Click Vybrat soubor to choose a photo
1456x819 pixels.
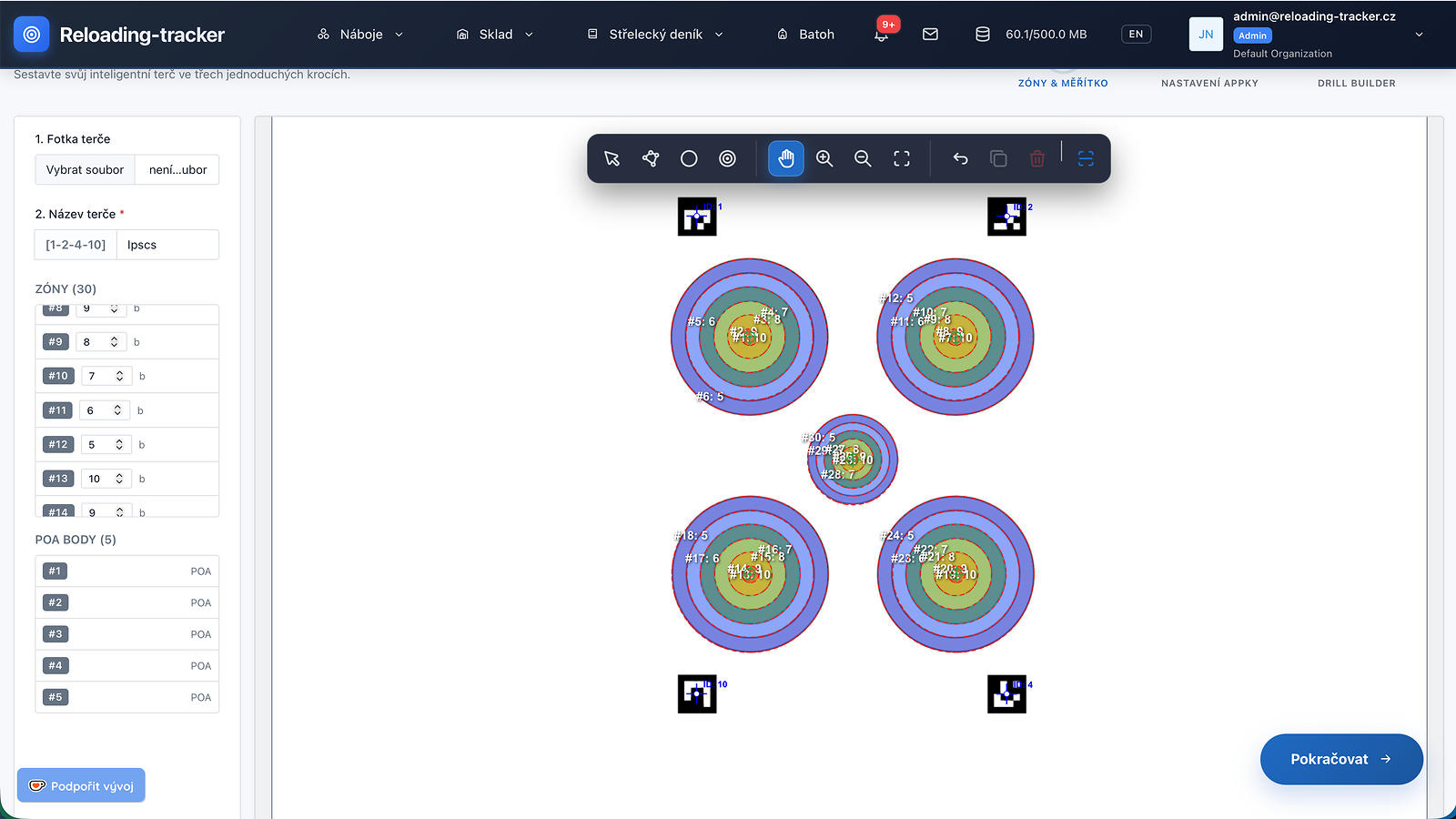tap(85, 169)
